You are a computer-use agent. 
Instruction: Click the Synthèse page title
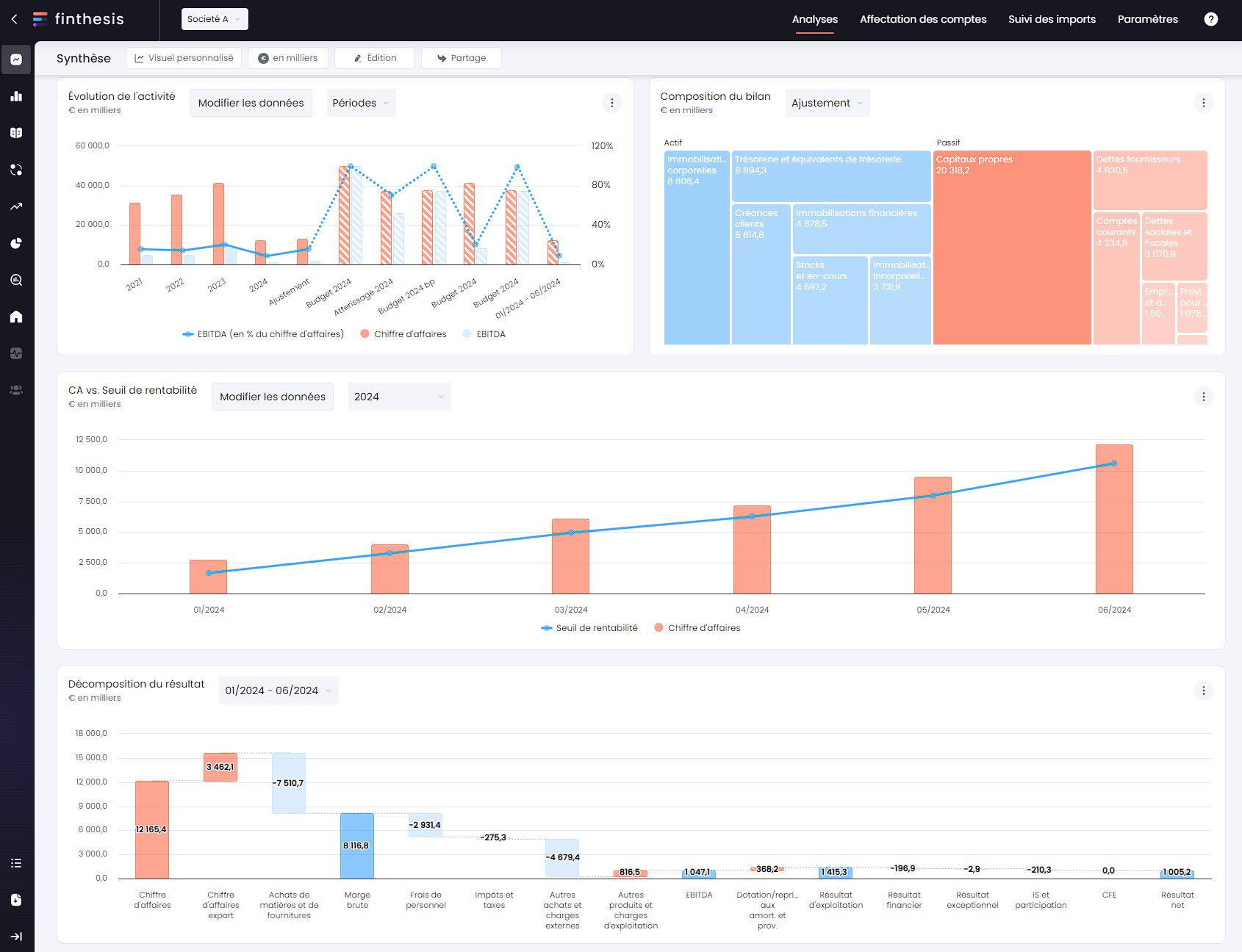[x=84, y=58]
